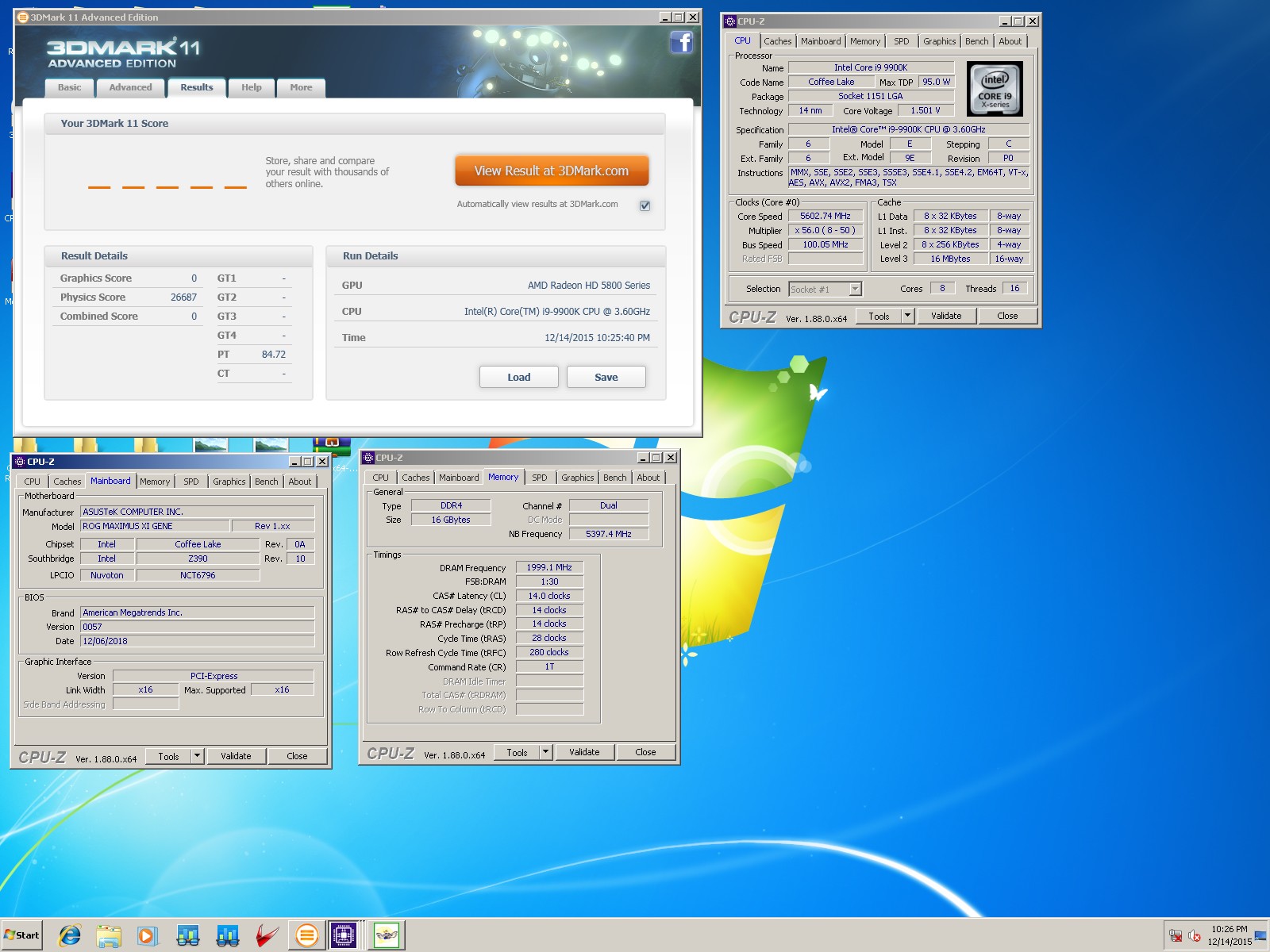Screen dimensions: 1270x952
Task: Open the glasses chart icon beside Media Player
Action: pyautogui.click(x=188, y=935)
